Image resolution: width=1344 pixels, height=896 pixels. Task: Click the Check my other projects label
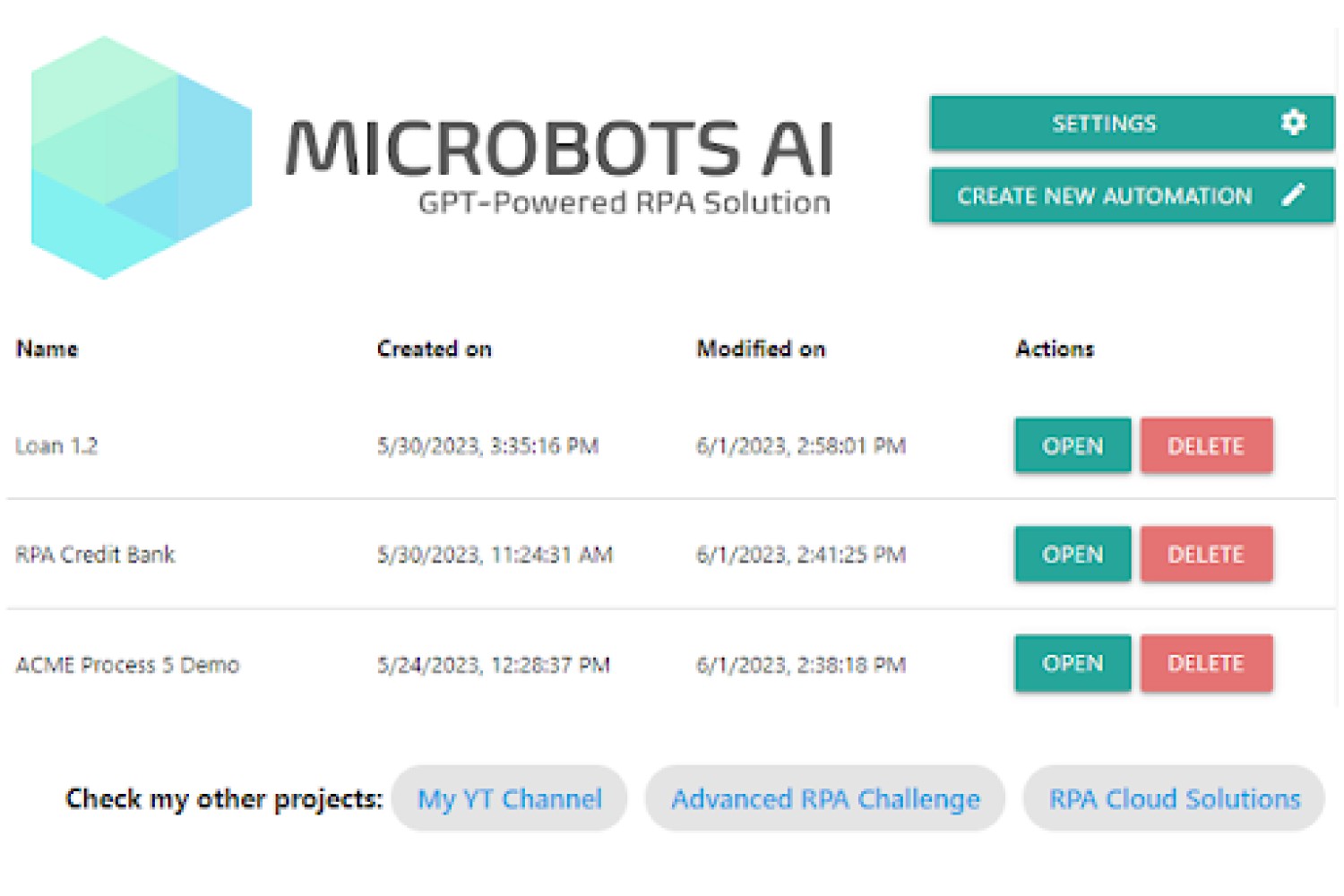(224, 798)
